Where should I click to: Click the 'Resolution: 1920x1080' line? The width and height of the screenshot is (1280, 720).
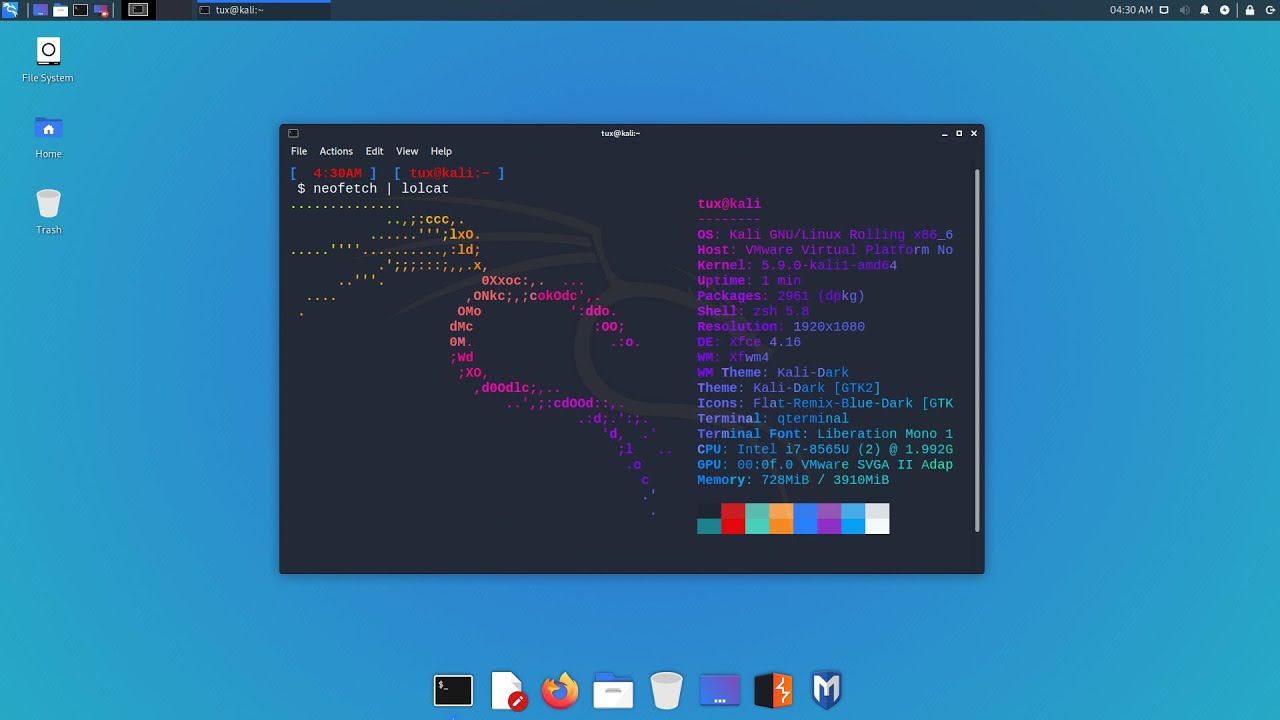[781, 327]
